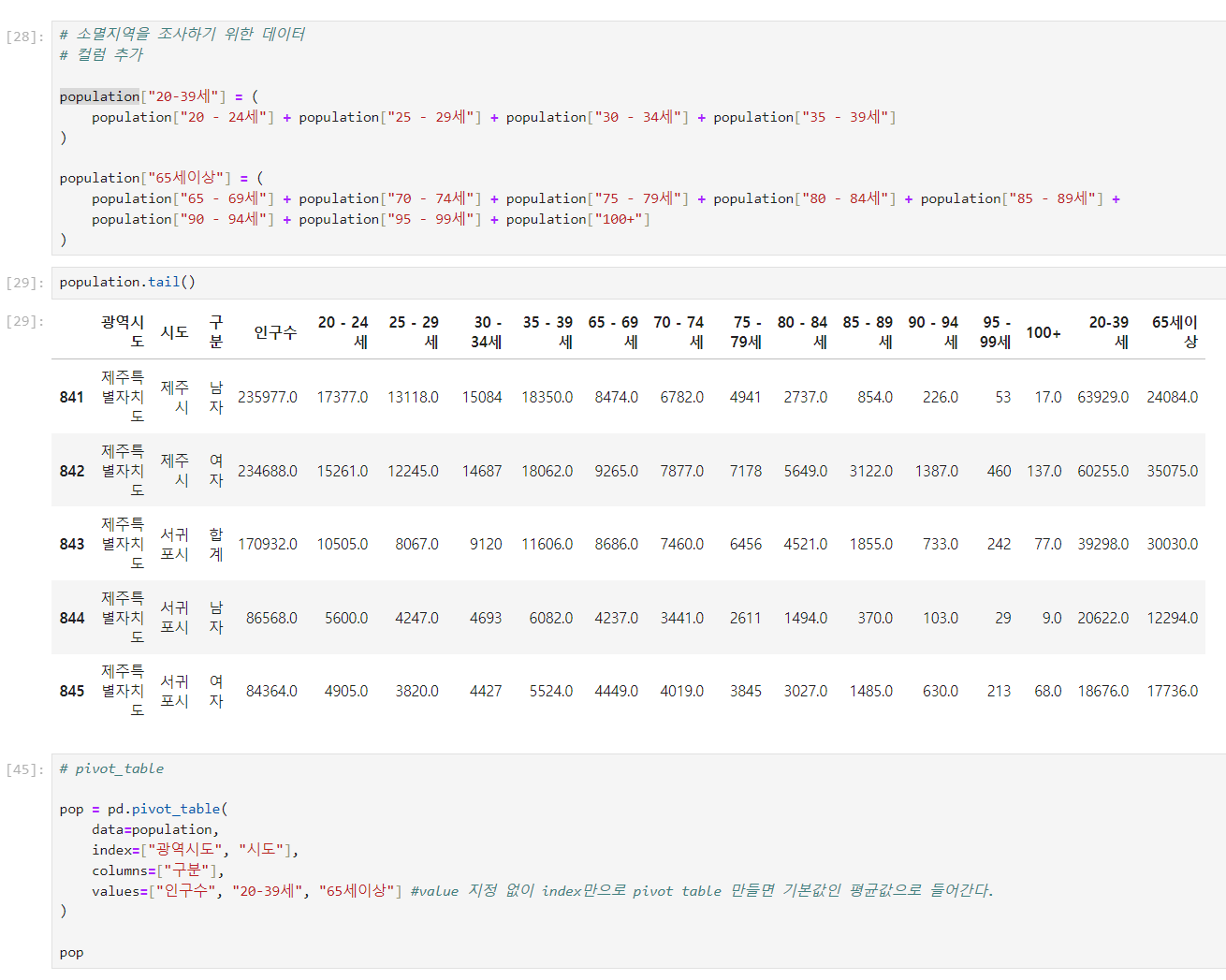Screen dimensions: 1226x980
Task: Click the 60255.0 cell in row 842
Action: 1103,471
